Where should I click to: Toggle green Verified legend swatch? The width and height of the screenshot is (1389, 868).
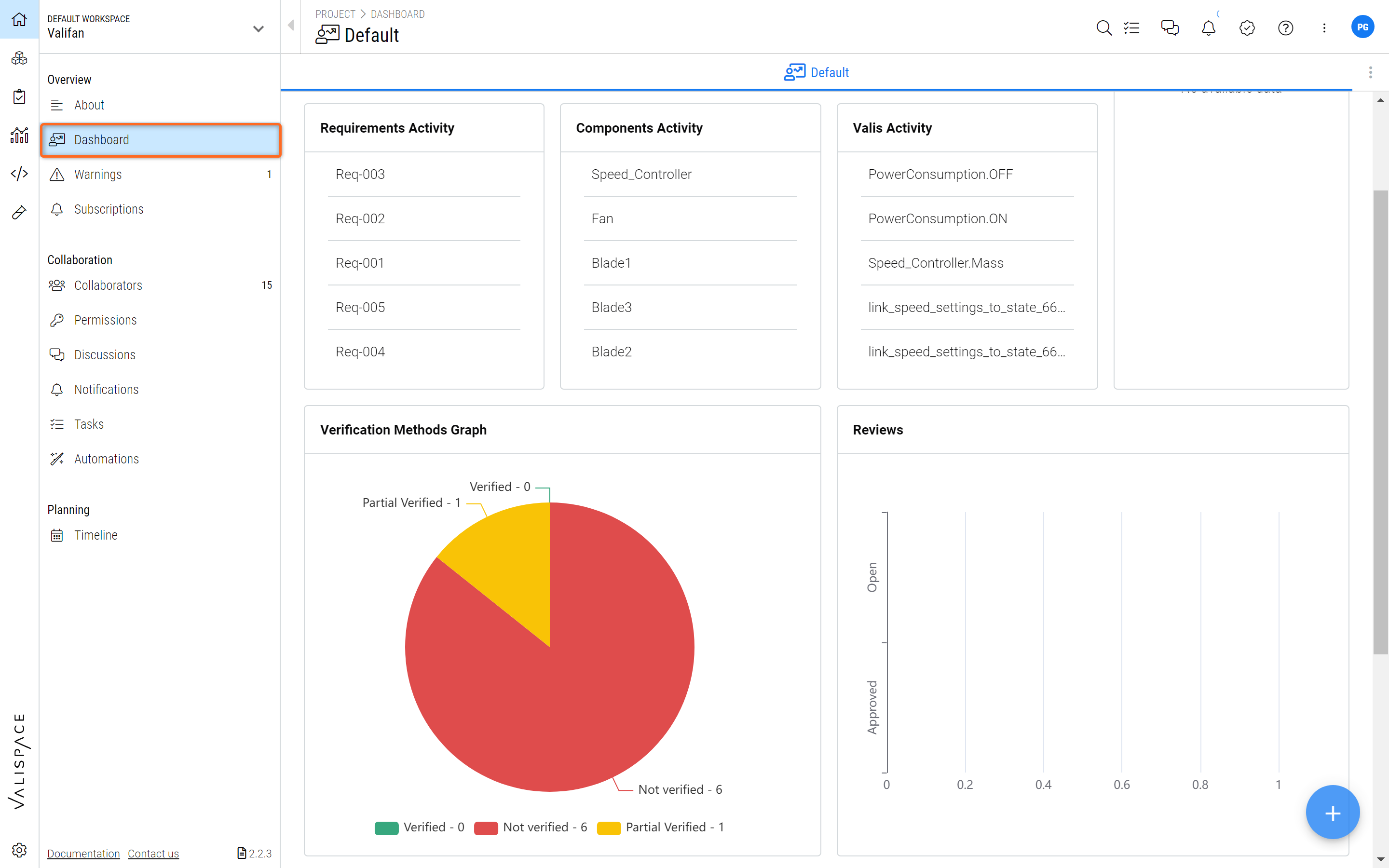pyautogui.click(x=386, y=828)
